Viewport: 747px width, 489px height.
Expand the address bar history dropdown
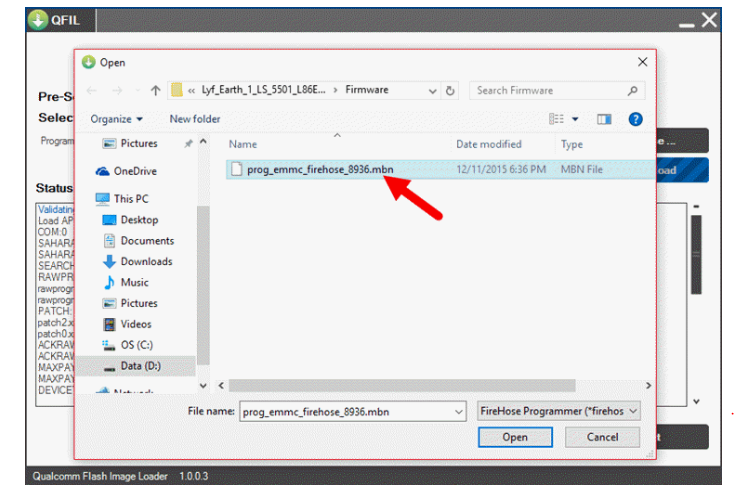click(x=432, y=91)
